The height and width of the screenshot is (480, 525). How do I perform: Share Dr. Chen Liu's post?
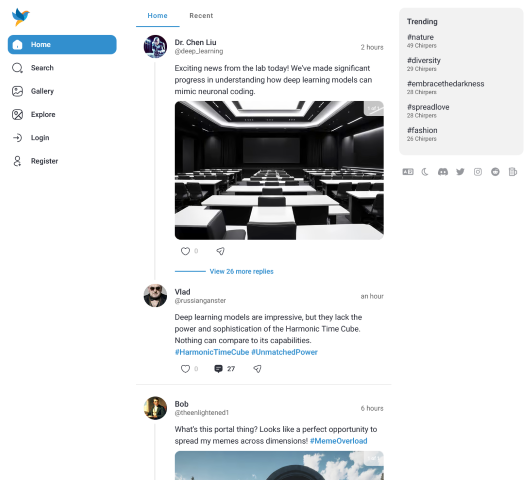[x=220, y=251]
